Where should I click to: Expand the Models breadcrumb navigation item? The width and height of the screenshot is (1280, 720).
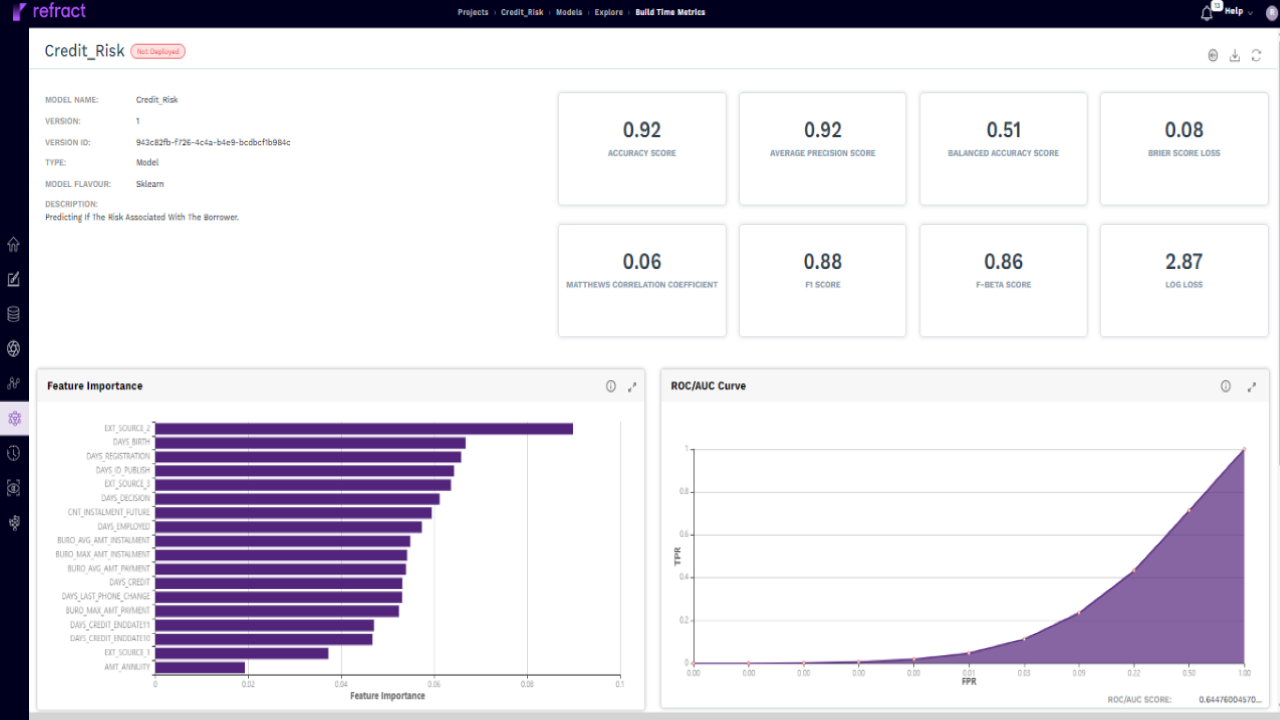point(569,12)
